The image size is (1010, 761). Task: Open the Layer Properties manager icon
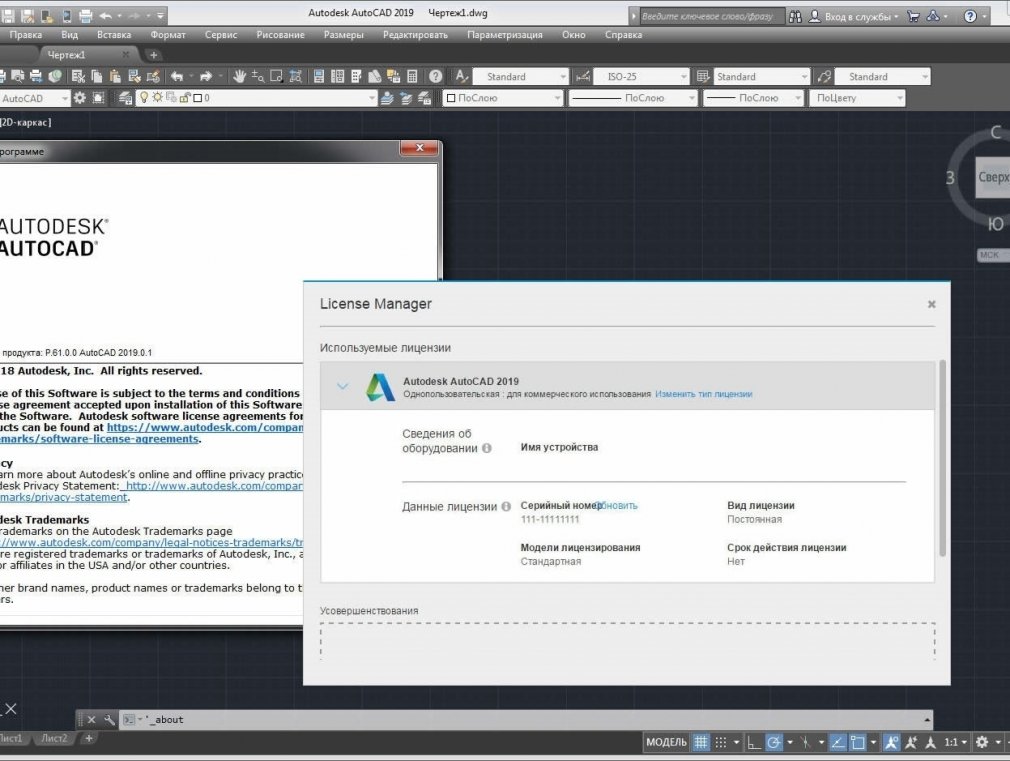(x=126, y=98)
